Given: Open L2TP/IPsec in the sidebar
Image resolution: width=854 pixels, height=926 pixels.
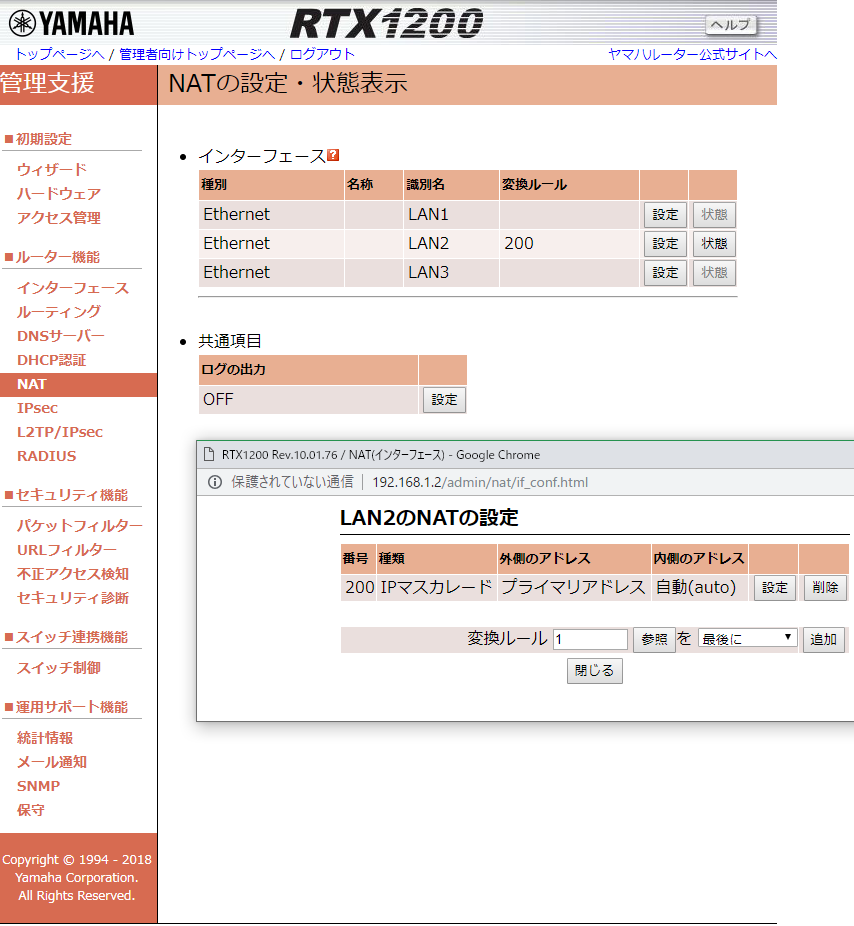Looking at the screenshot, I should [60, 432].
